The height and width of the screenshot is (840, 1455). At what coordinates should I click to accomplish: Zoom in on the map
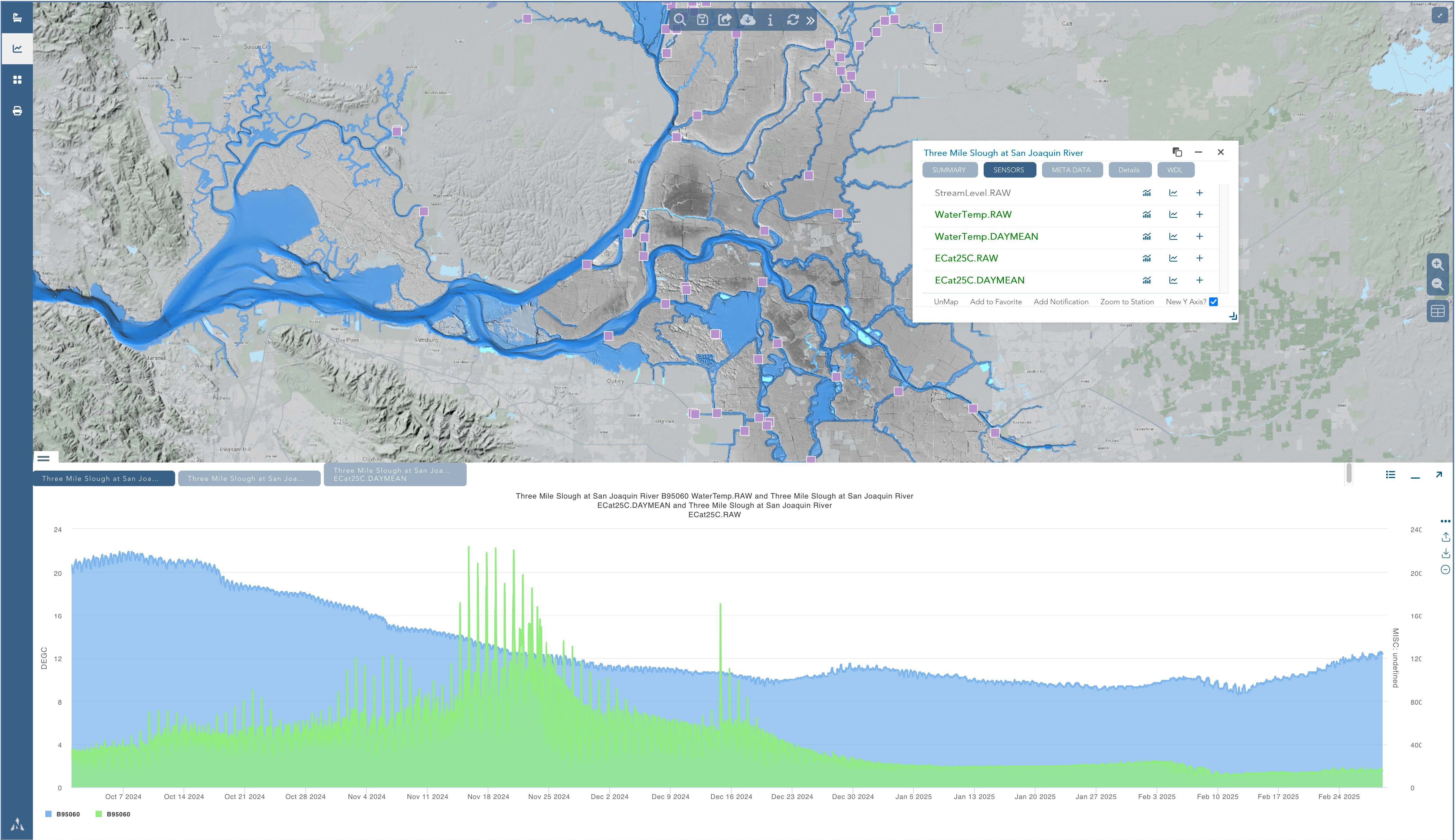click(1438, 264)
